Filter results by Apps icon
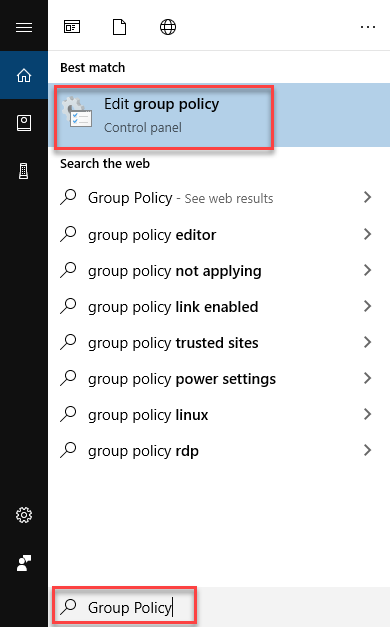This screenshot has height=627, width=390. pos(72,27)
